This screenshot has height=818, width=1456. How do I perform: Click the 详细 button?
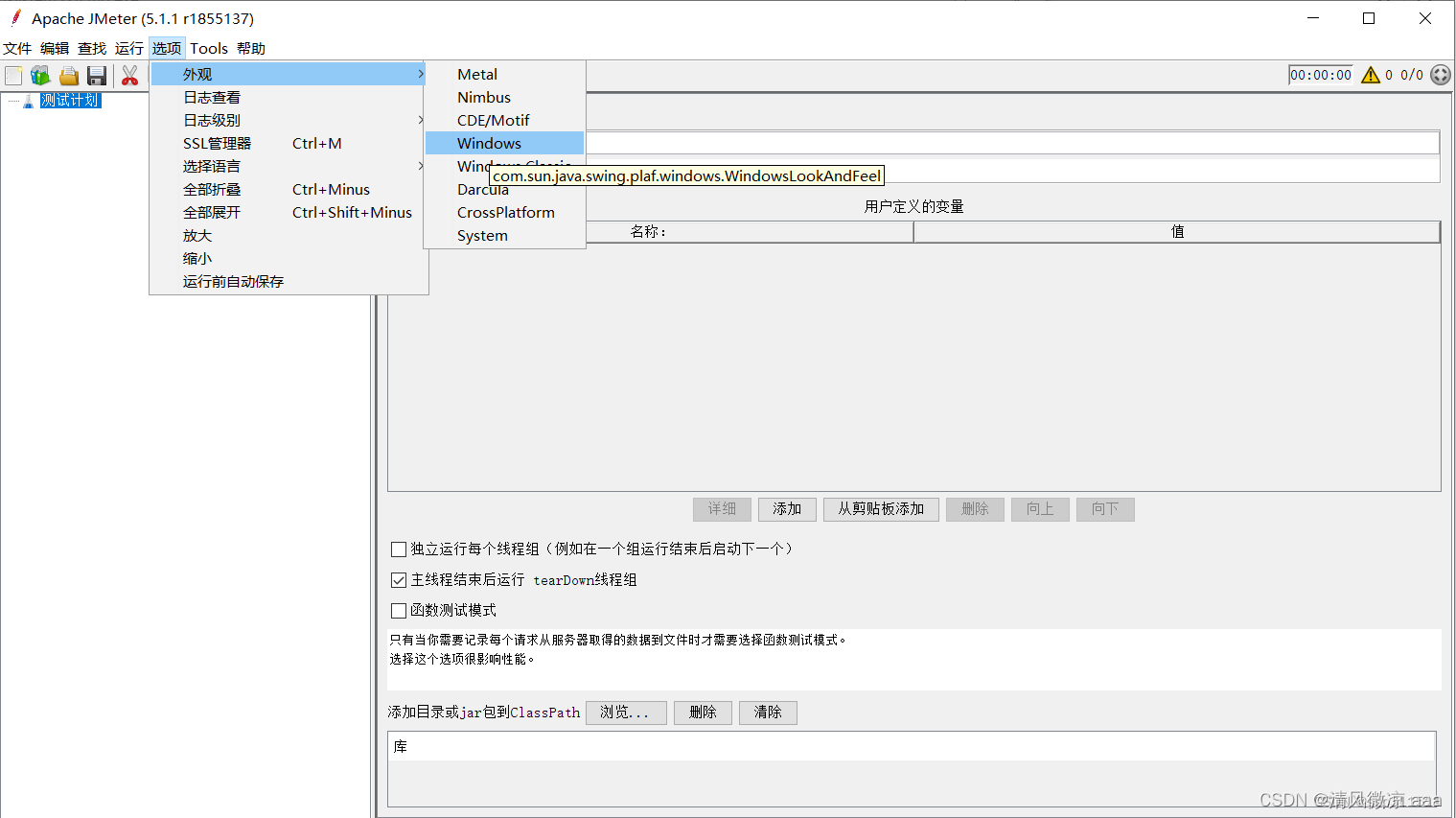(722, 509)
